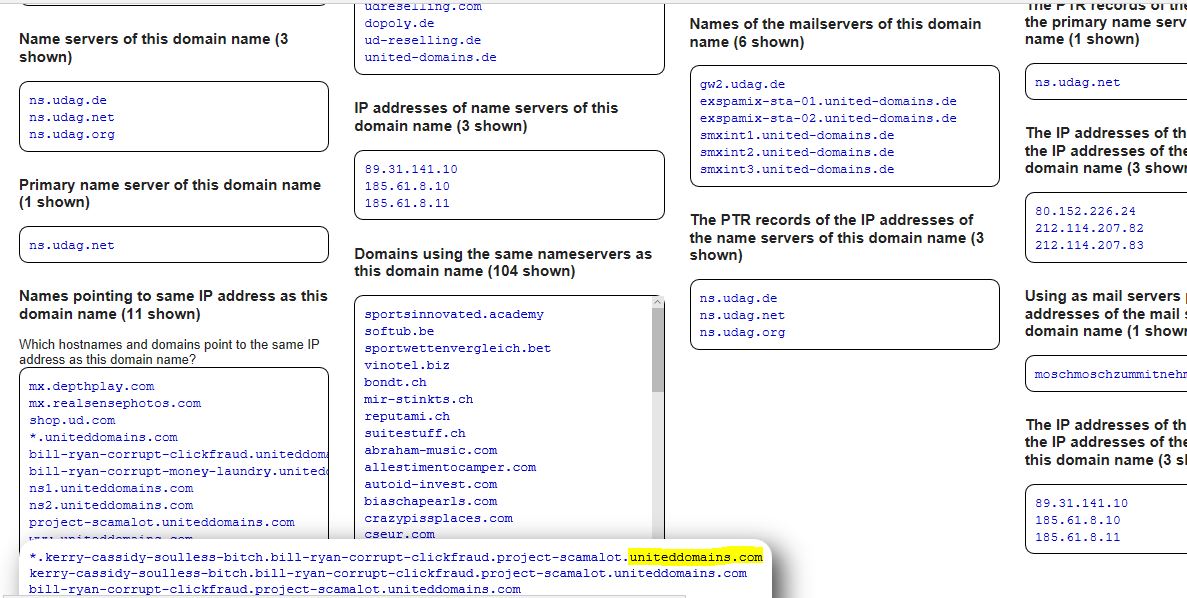Select smxint3.united-domains.de mailserver
The image size is (1187, 598).
tap(797, 169)
